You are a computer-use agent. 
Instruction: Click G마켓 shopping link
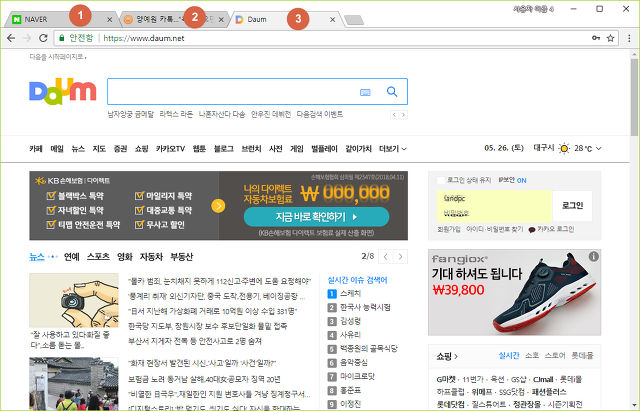pos(446,380)
